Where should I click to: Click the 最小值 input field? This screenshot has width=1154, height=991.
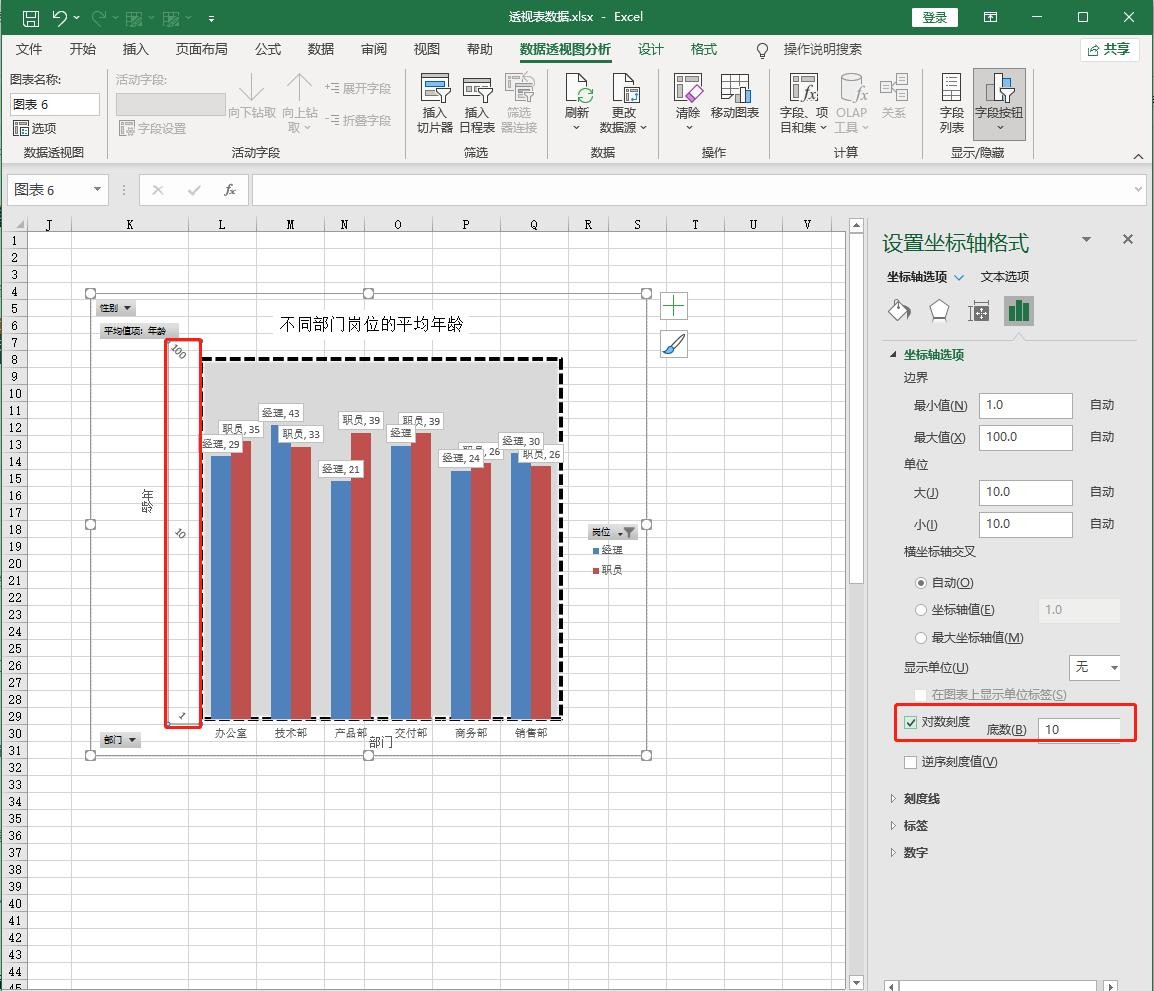1025,405
